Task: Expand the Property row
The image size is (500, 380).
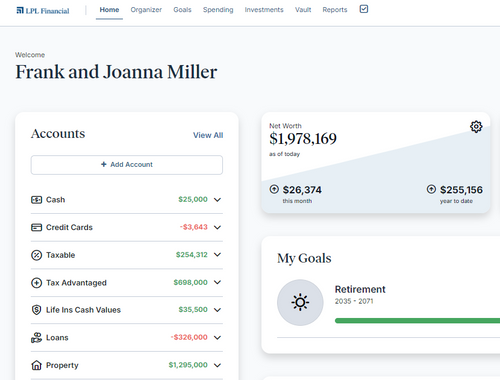Action: point(217,365)
